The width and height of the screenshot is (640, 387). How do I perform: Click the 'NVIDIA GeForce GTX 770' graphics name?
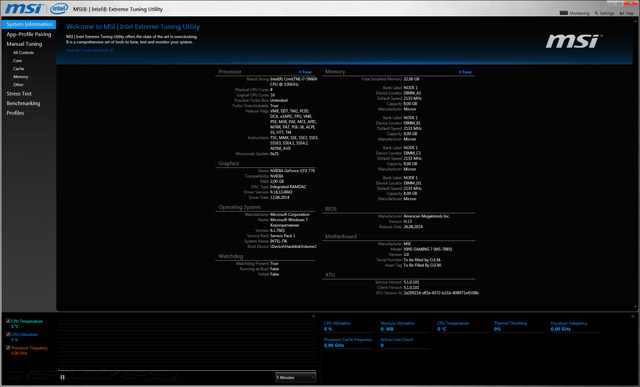(292, 171)
